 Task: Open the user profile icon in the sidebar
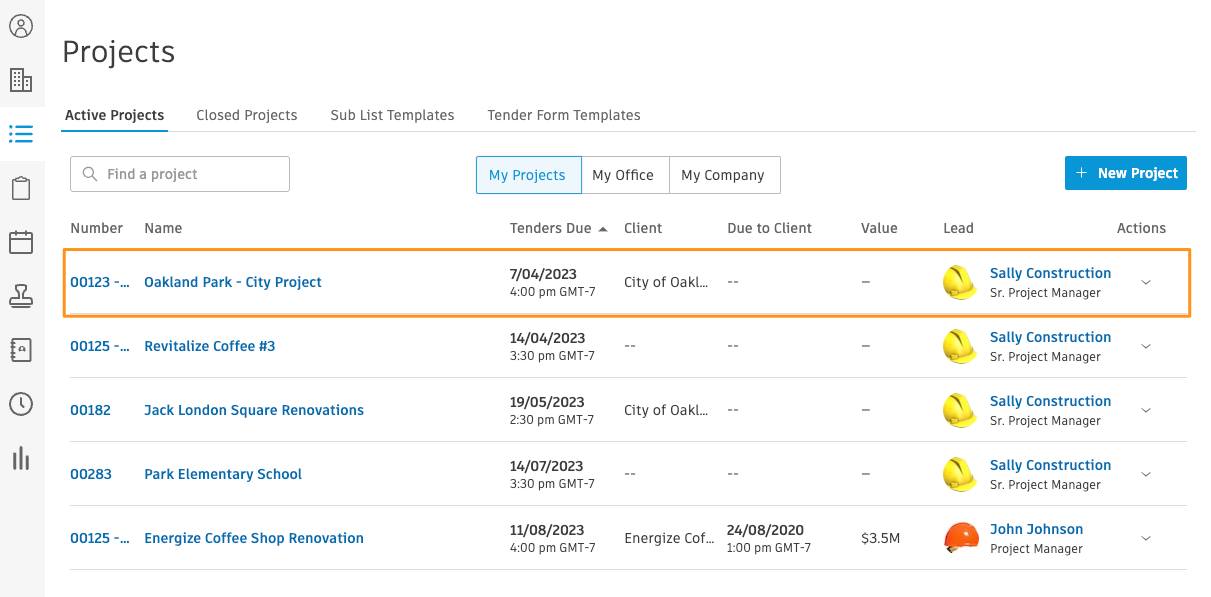pyautogui.click(x=21, y=26)
